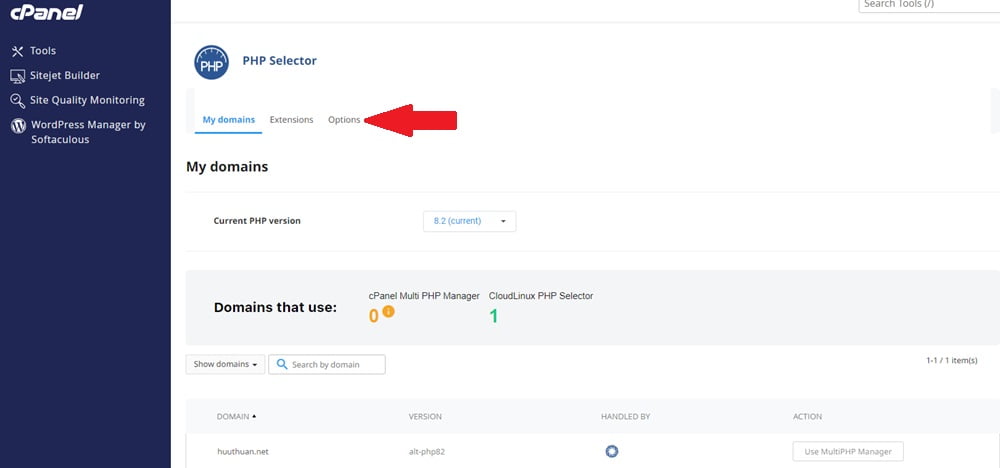The image size is (1000, 468).
Task: Click the WordPress logo icon in sidebar
Action: coord(18,126)
